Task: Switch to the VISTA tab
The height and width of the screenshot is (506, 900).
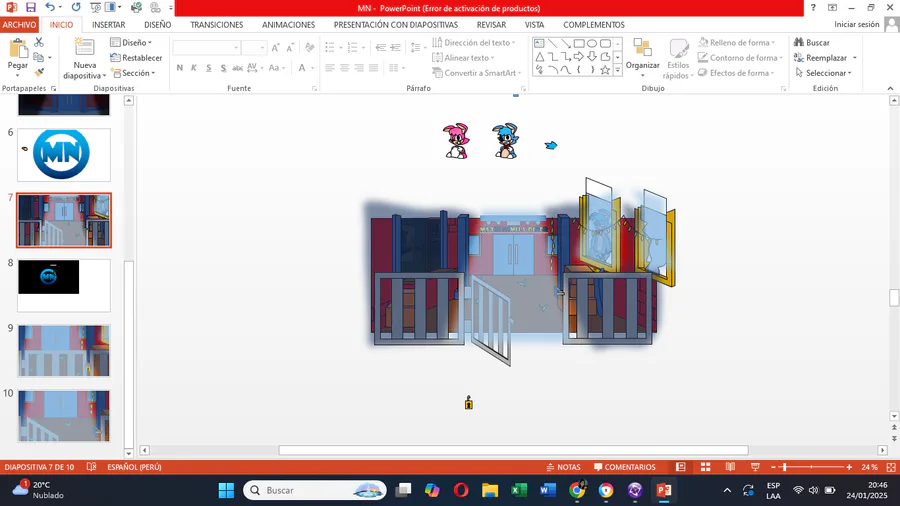Action: [x=534, y=25]
